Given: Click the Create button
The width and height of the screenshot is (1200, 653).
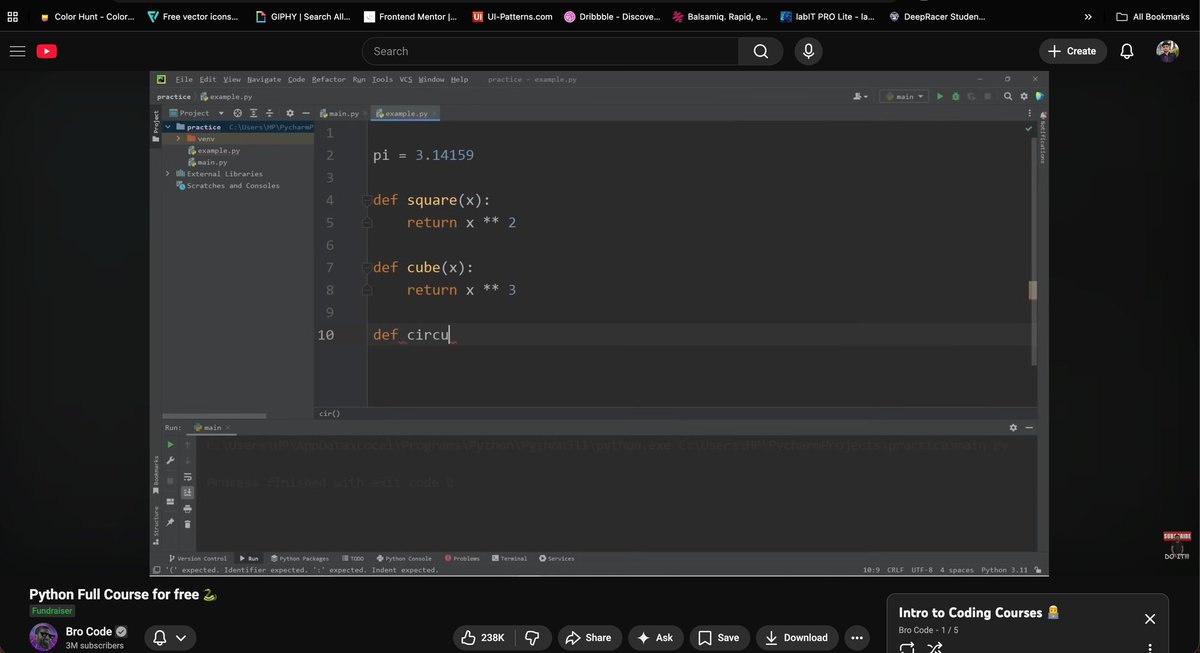Looking at the screenshot, I should click(1072, 51).
